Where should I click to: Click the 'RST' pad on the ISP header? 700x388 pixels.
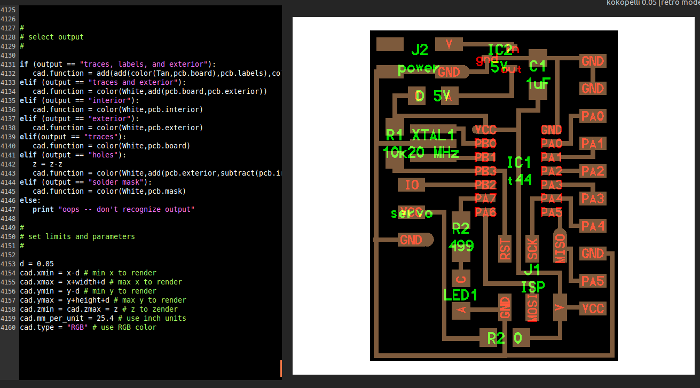(505, 249)
